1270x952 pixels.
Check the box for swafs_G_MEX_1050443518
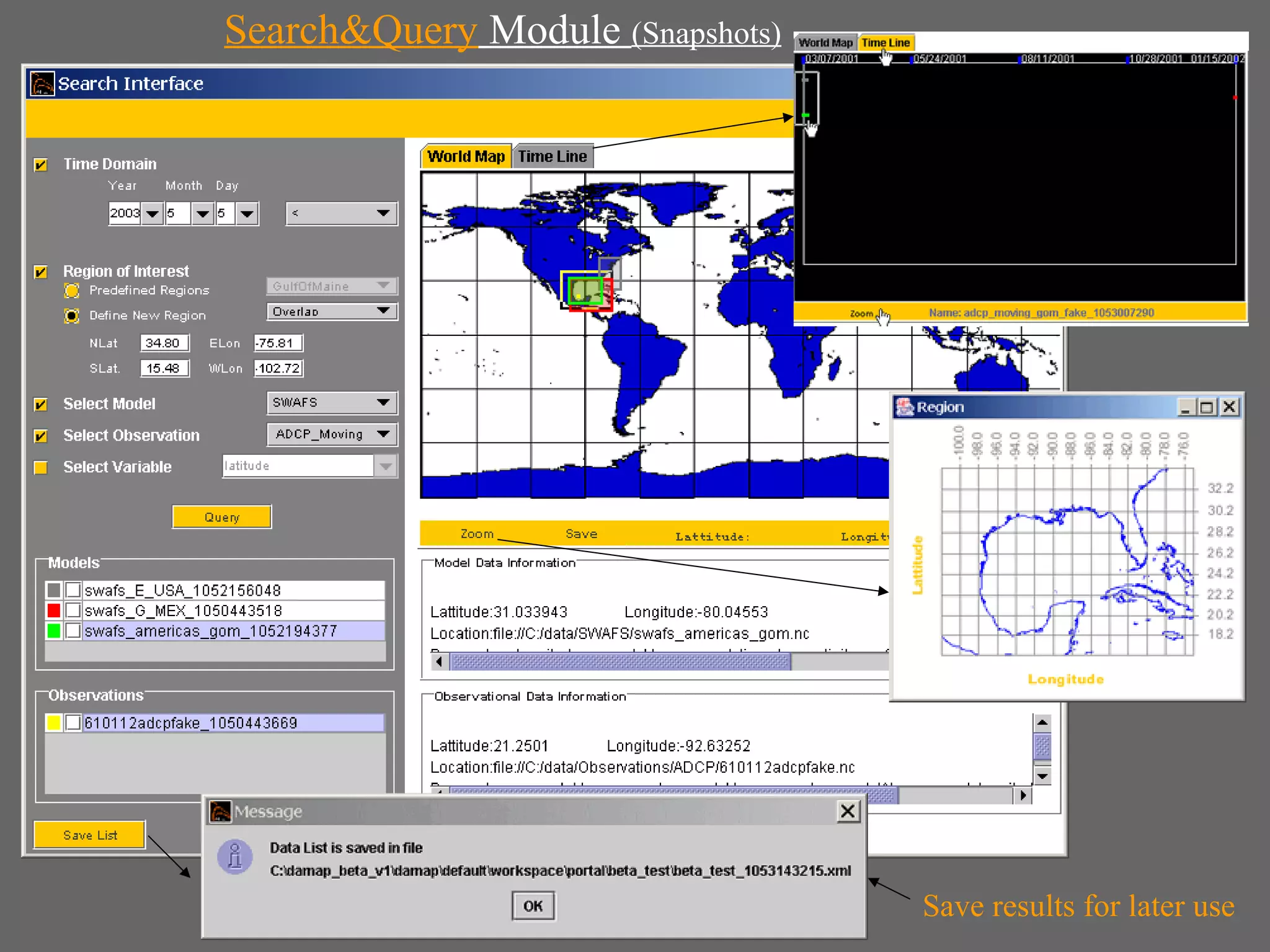[73, 610]
